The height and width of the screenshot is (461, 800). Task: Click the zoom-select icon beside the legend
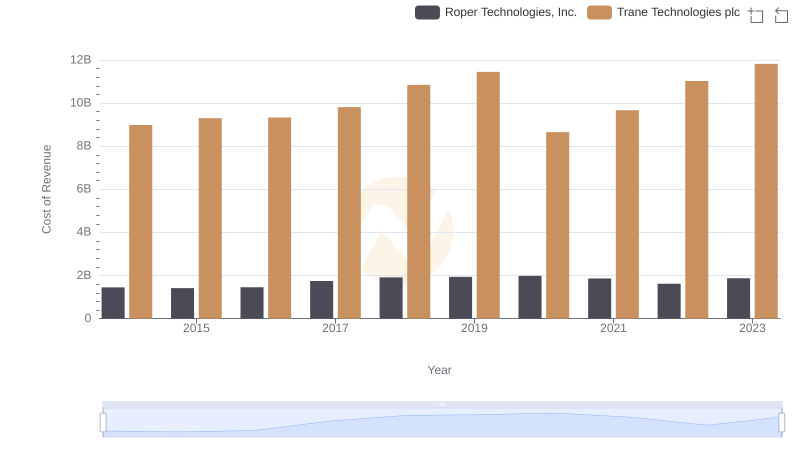[x=756, y=15]
